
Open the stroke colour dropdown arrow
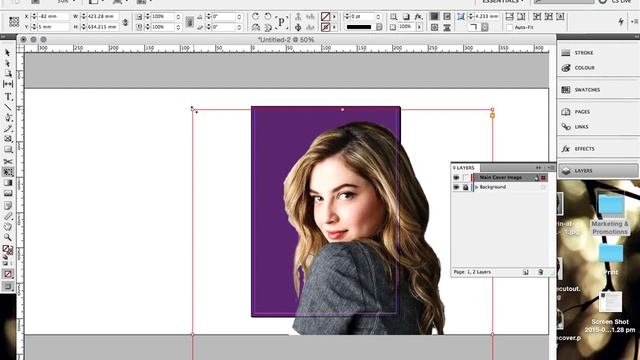334,27
